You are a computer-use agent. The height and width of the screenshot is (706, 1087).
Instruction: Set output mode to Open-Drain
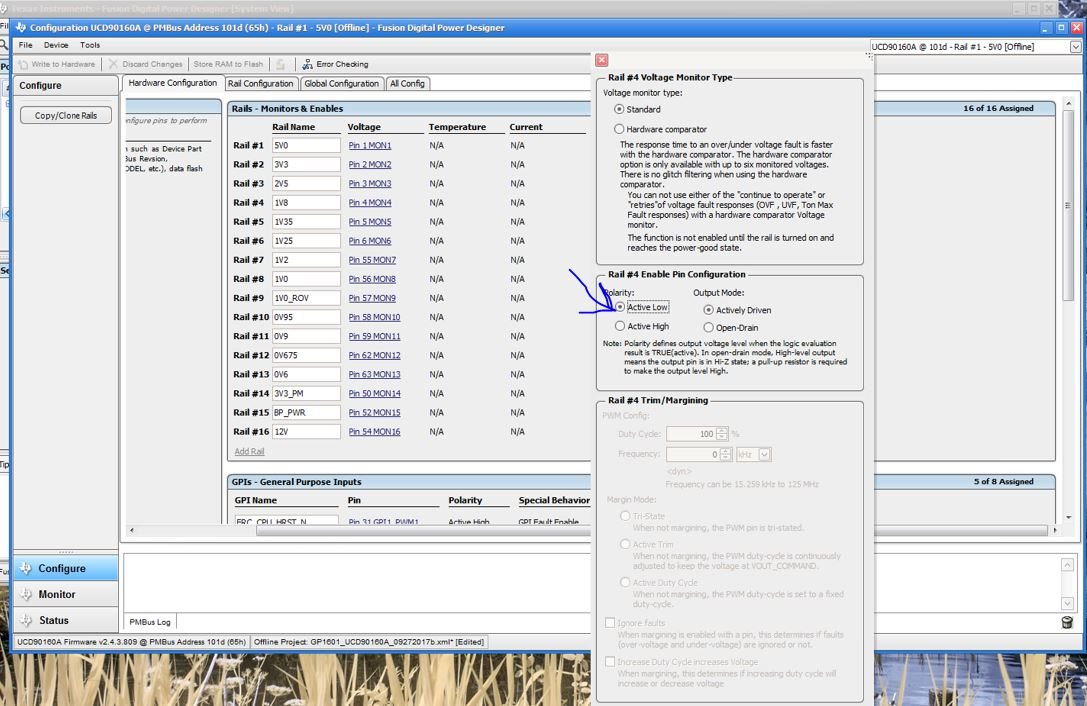(x=708, y=327)
